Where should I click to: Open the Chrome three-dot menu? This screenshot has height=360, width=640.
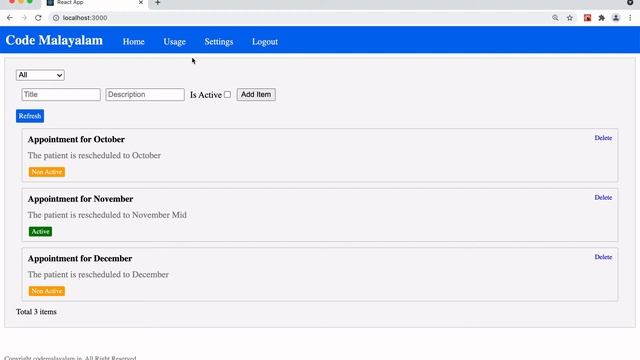pos(630,18)
